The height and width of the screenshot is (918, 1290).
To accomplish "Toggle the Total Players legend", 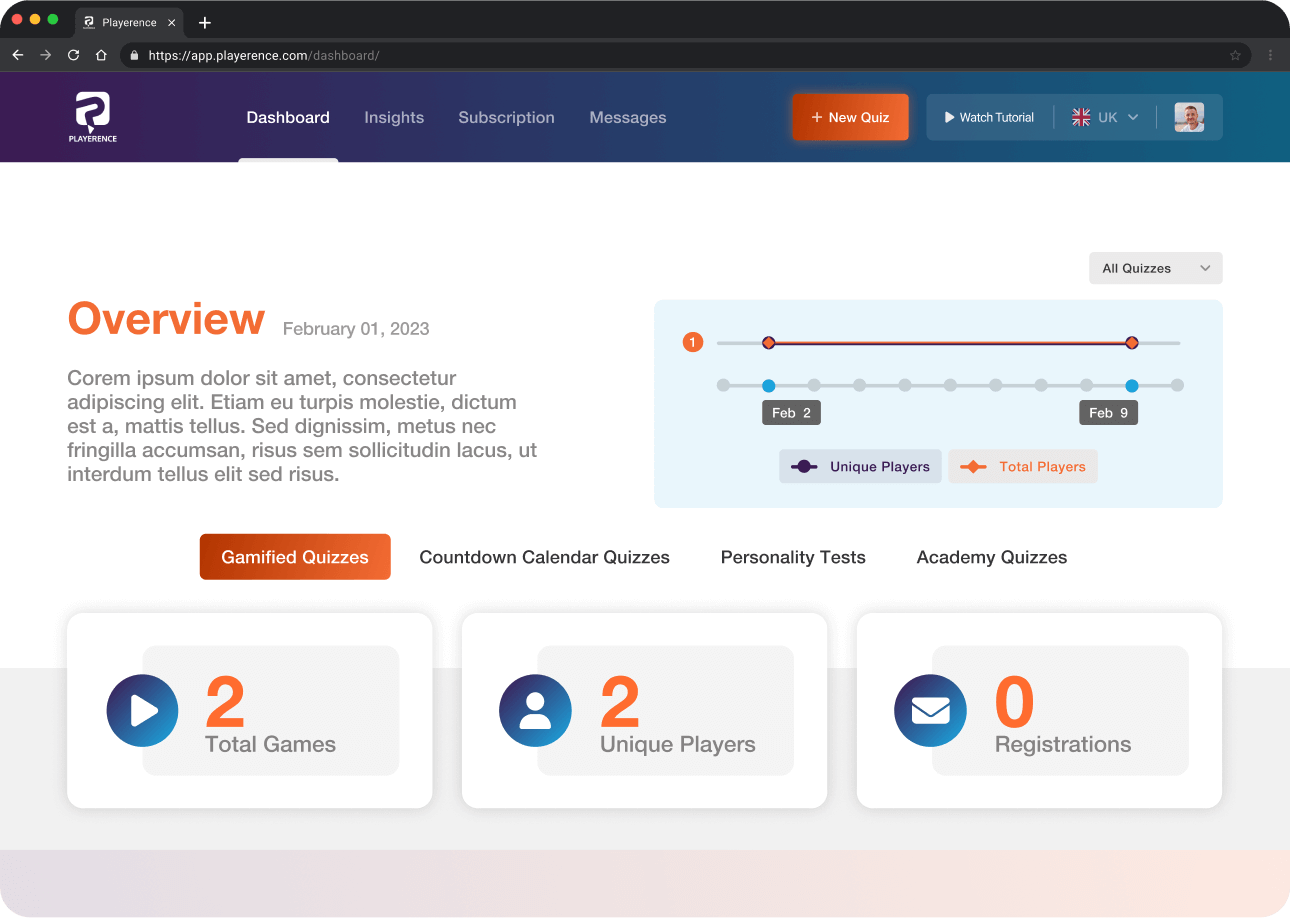I will pos(1023,466).
